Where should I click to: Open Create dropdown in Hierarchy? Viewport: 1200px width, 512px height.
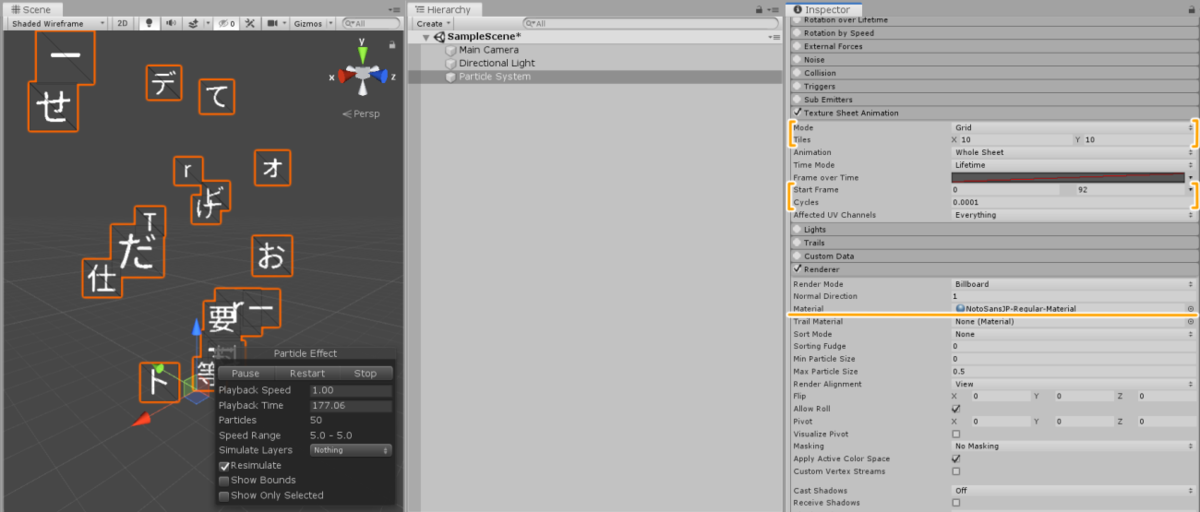point(433,23)
